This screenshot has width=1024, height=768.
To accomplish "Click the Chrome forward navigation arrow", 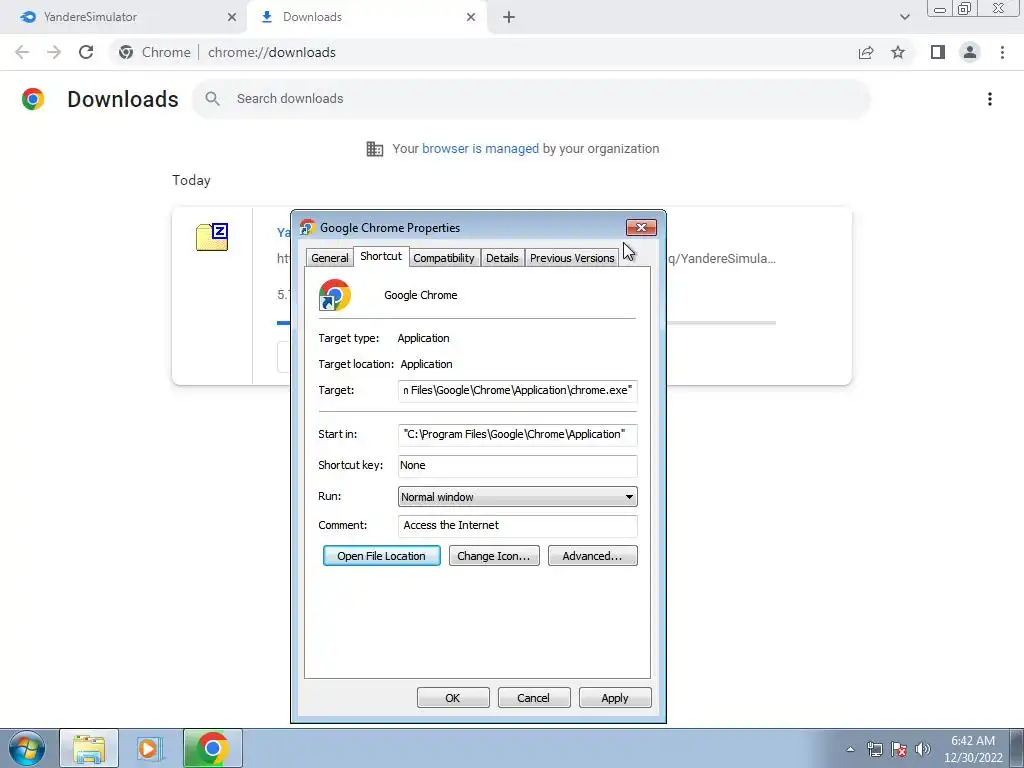I will tap(54, 52).
